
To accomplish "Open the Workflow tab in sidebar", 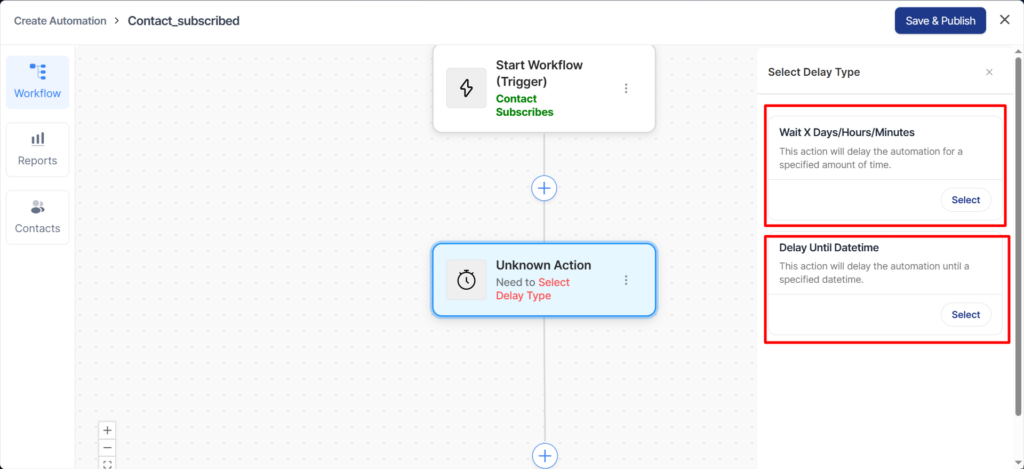I will [37, 82].
